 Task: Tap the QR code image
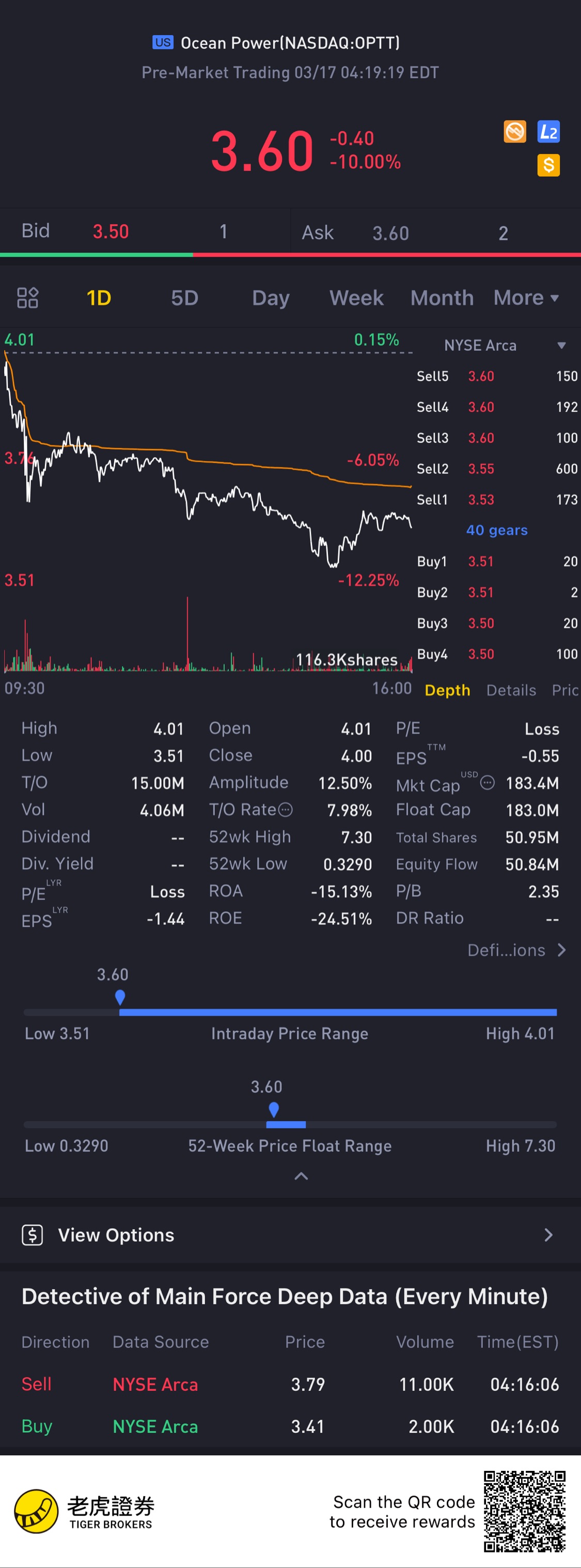point(524,1511)
